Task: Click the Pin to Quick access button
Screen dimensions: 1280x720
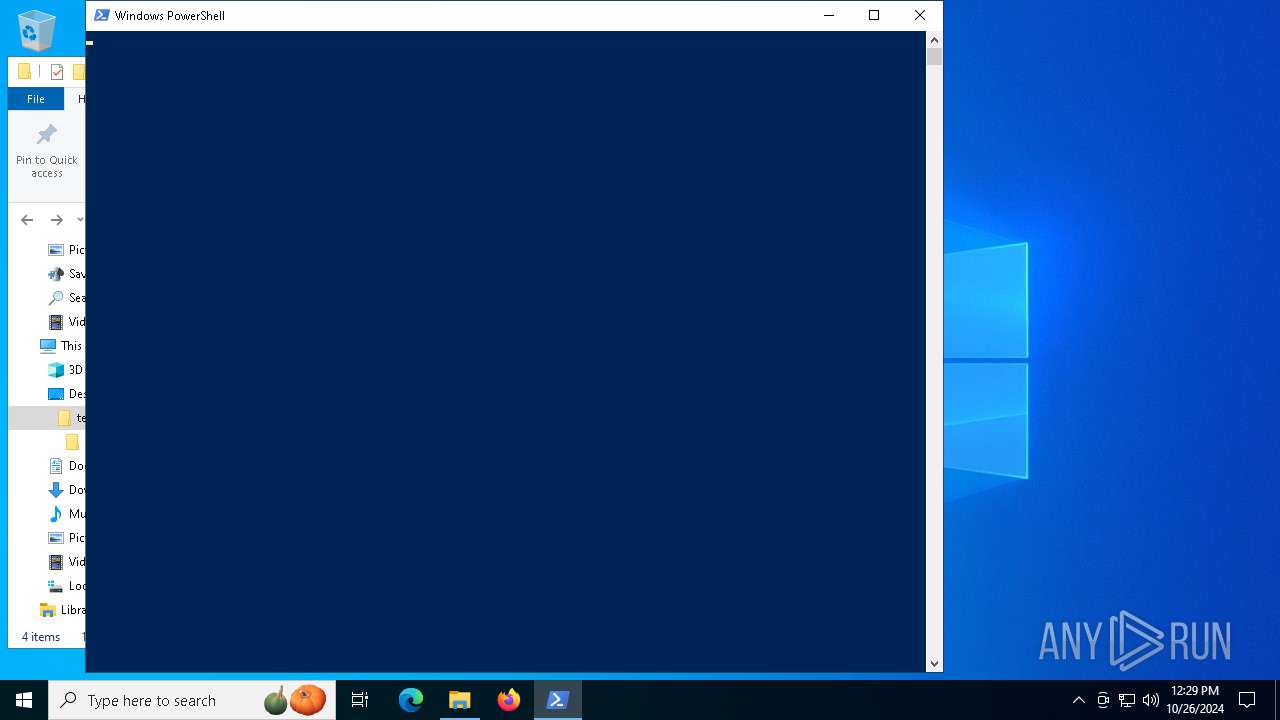Action: 46,152
